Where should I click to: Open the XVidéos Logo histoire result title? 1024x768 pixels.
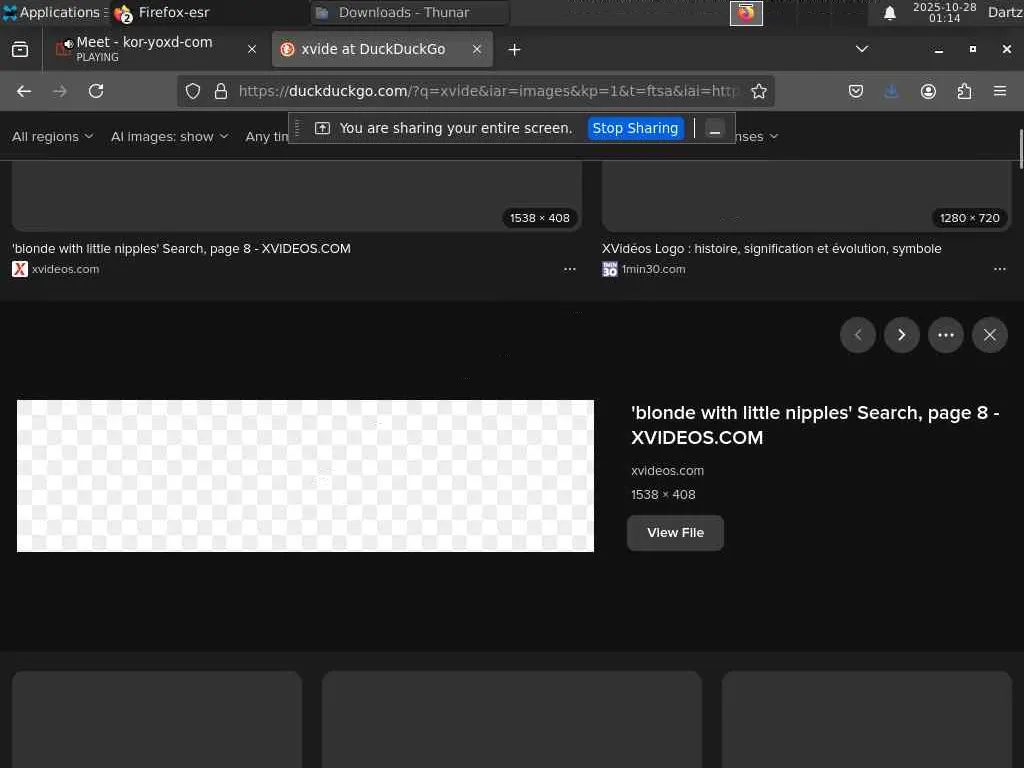click(771, 248)
